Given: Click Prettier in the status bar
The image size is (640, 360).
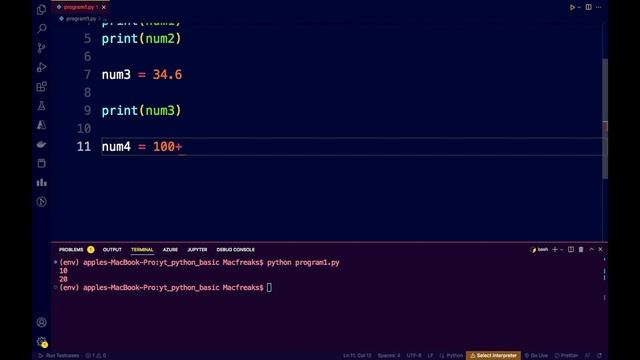Looking at the screenshot, I should click(567, 356).
